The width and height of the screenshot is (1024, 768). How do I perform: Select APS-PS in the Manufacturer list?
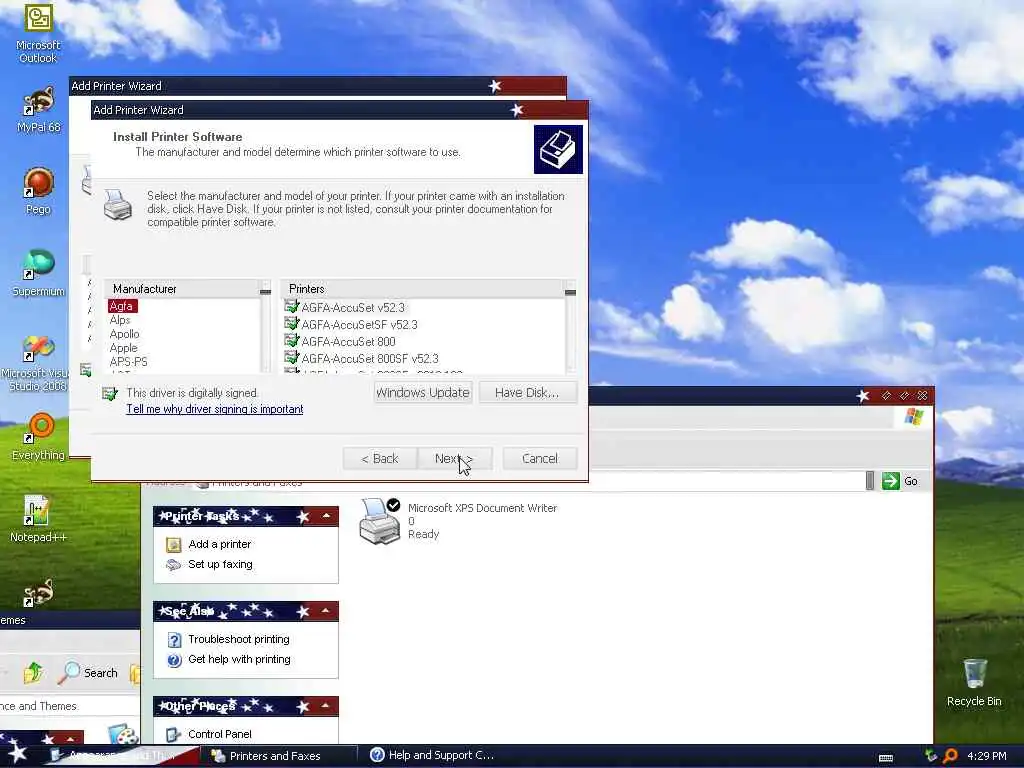tap(129, 362)
